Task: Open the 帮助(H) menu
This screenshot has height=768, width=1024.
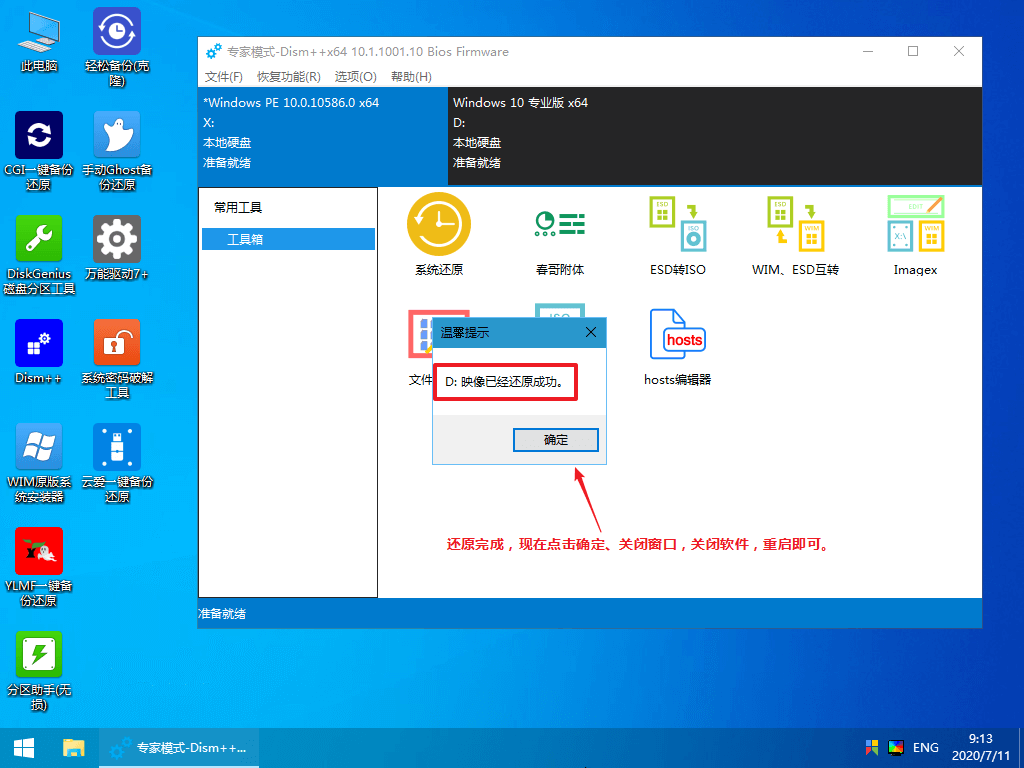Action: click(411, 77)
